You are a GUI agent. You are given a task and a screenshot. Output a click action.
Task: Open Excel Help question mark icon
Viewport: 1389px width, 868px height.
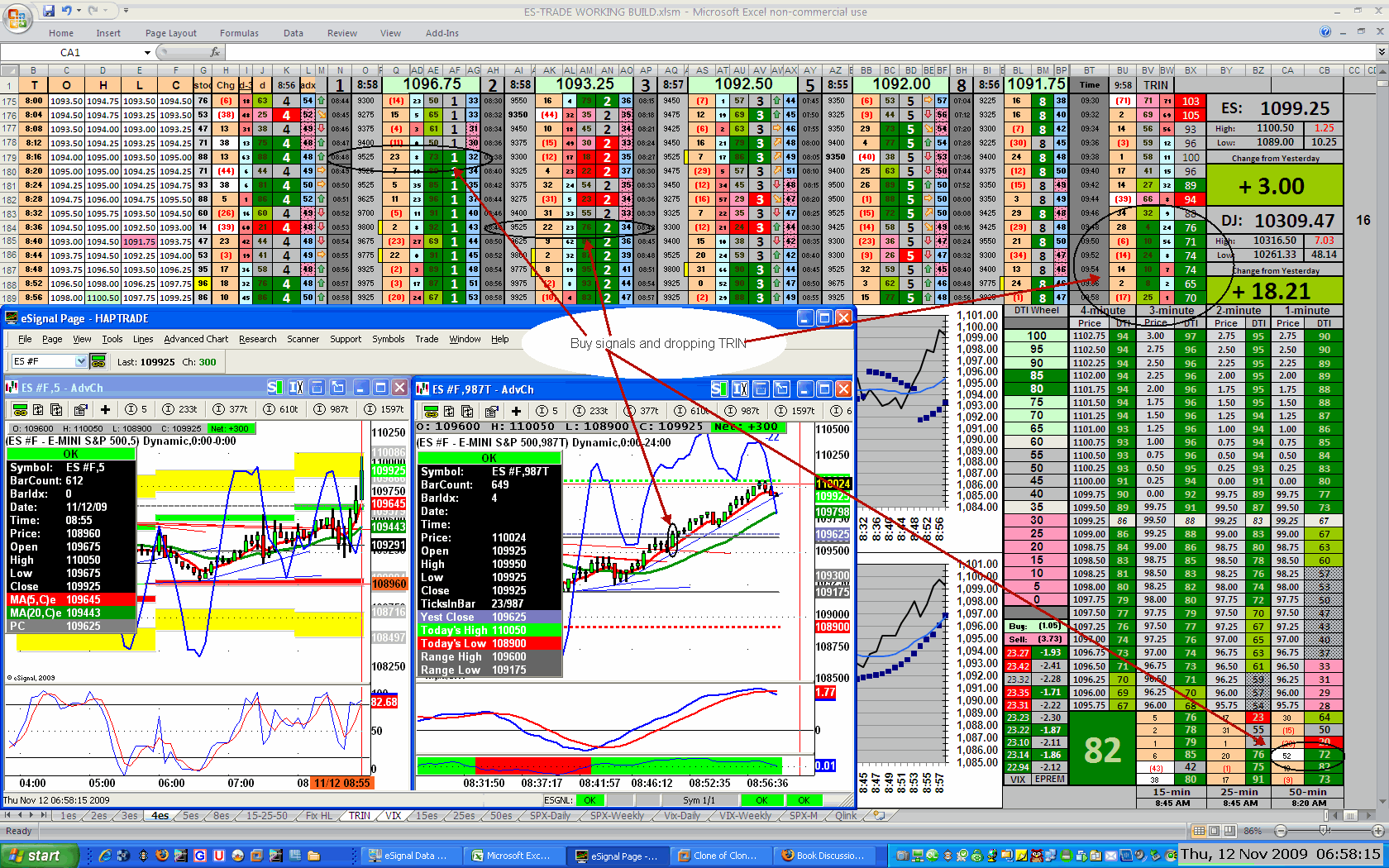1325,32
